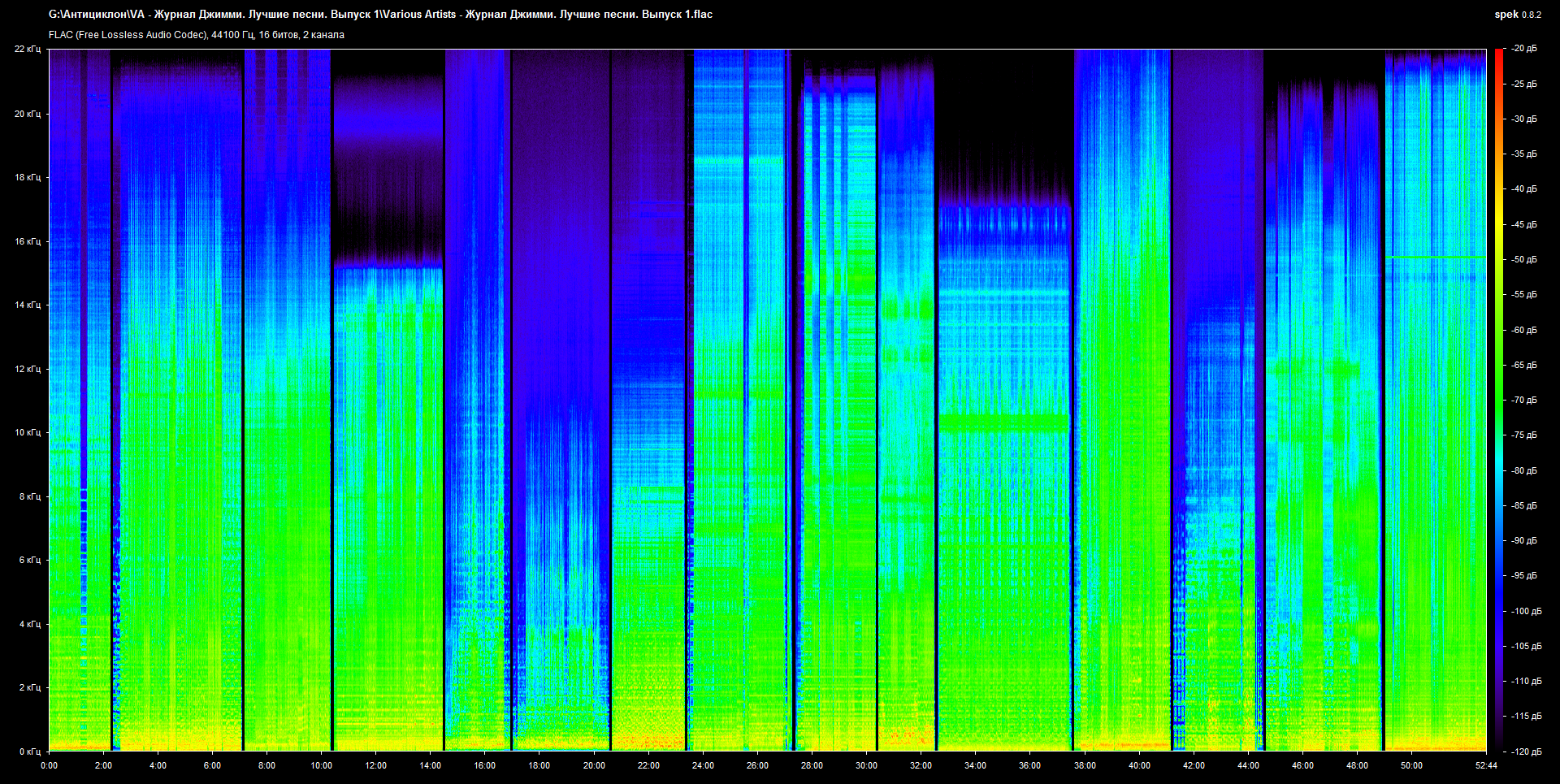Select the 26:00 time axis marker

click(757, 765)
